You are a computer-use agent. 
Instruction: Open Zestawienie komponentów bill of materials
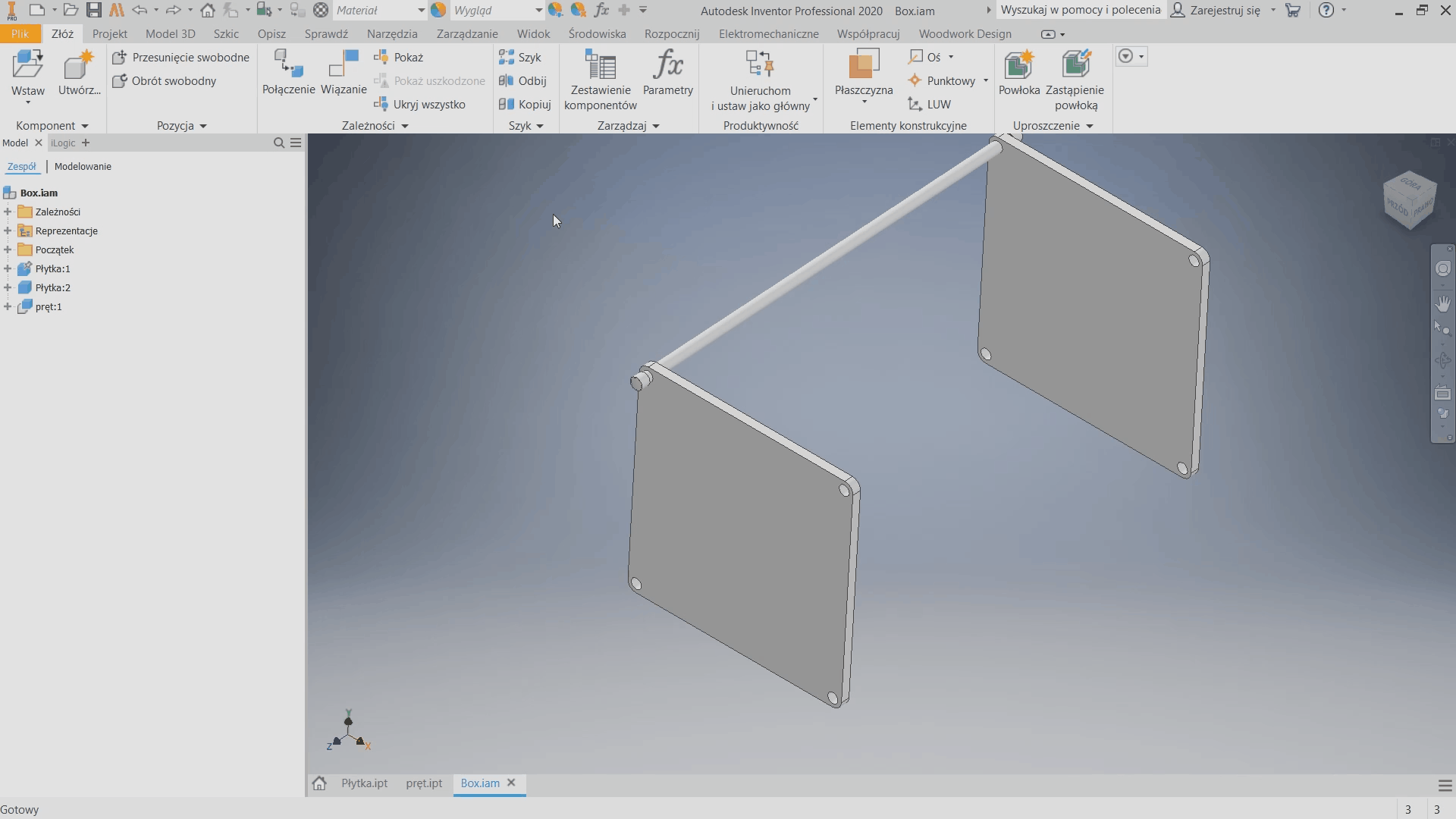point(600,65)
